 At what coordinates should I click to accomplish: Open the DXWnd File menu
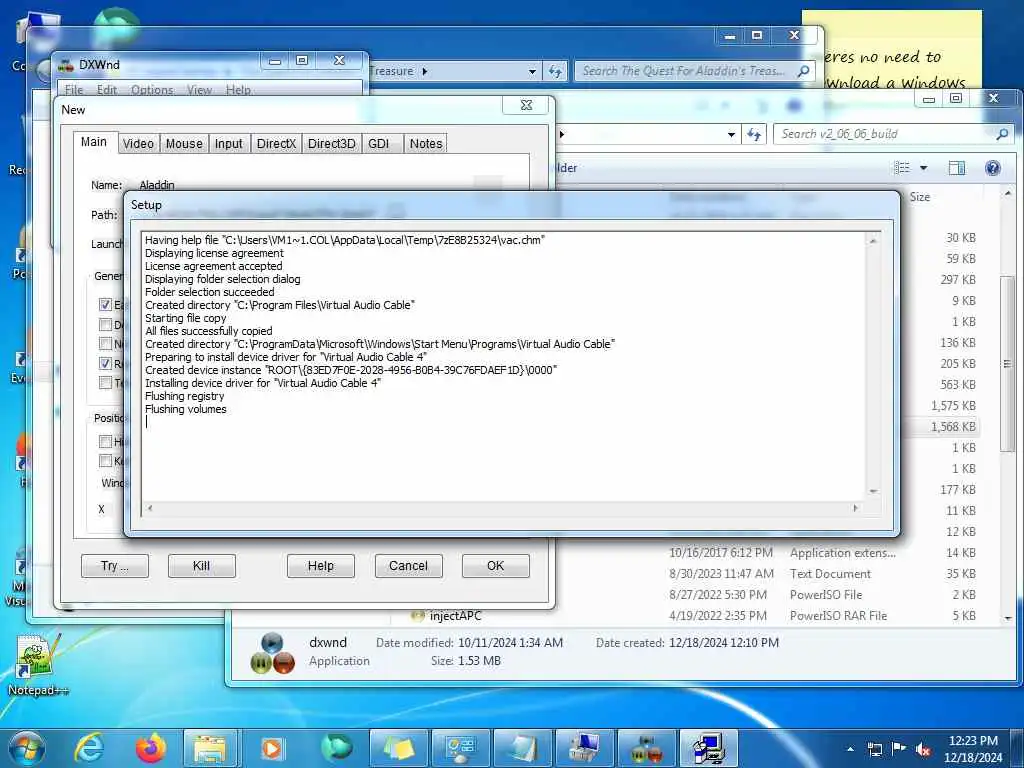74,89
